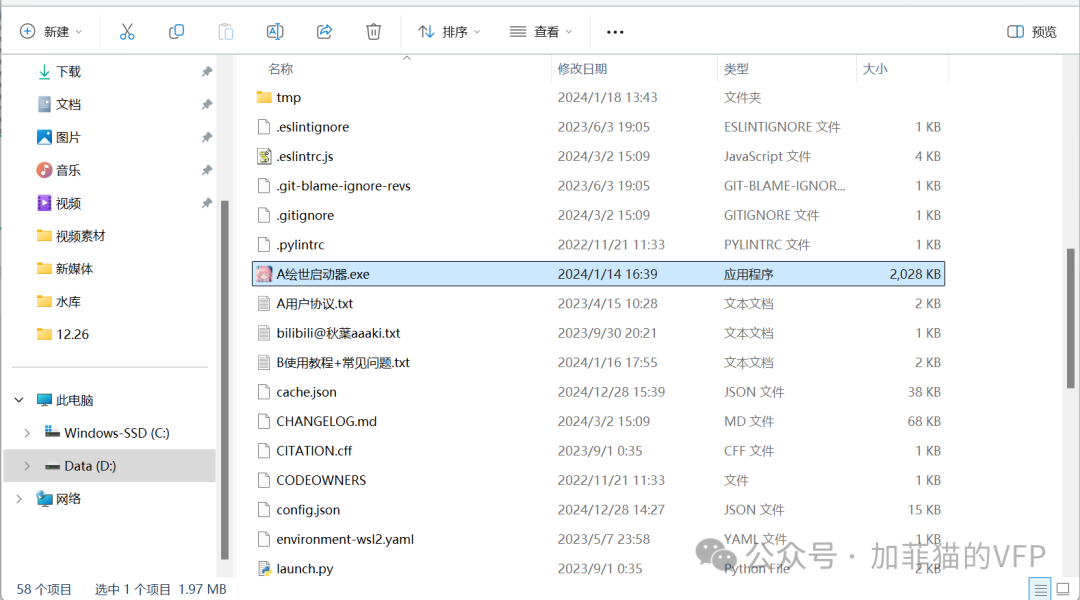Screen dimensions: 1080x600
Task: Select .git-blame-ignore-revs file
Action: (x=343, y=186)
